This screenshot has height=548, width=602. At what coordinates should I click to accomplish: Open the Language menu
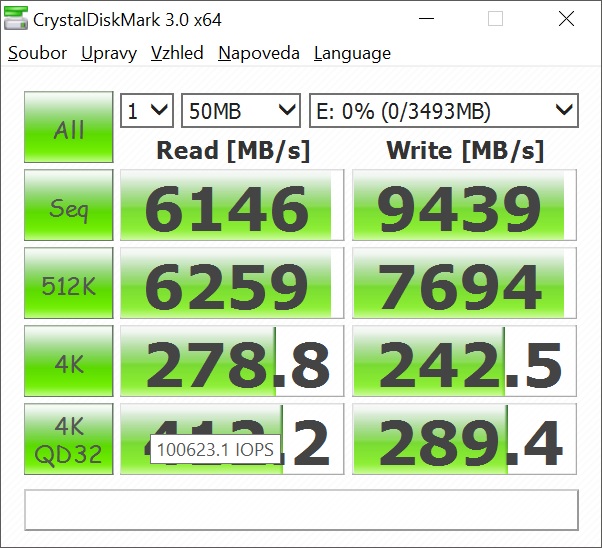pyautogui.click(x=352, y=53)
